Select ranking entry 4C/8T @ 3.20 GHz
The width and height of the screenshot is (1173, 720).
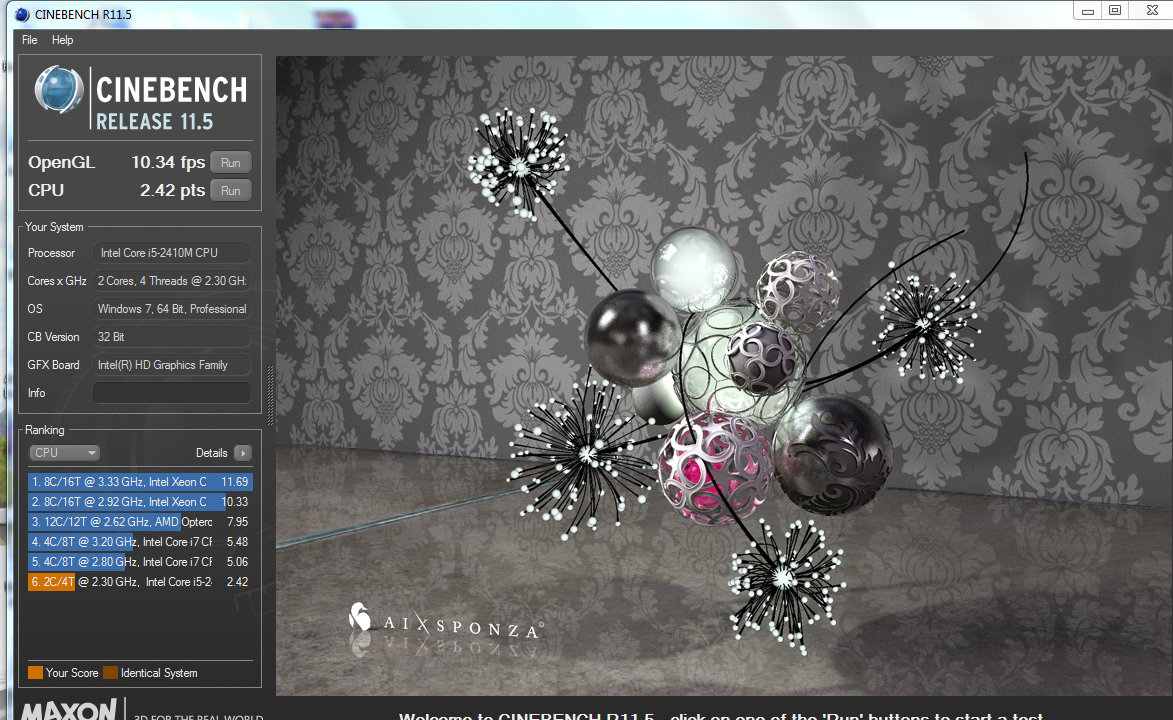[x=140, y=542]
